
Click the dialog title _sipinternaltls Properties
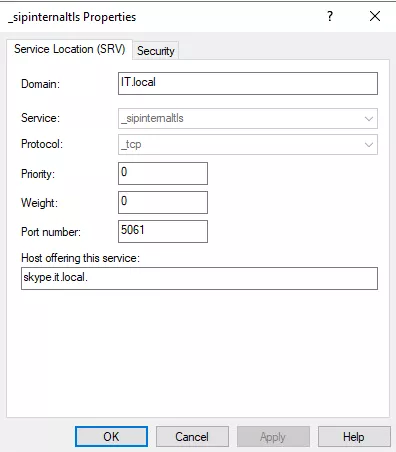pos(72,17)
